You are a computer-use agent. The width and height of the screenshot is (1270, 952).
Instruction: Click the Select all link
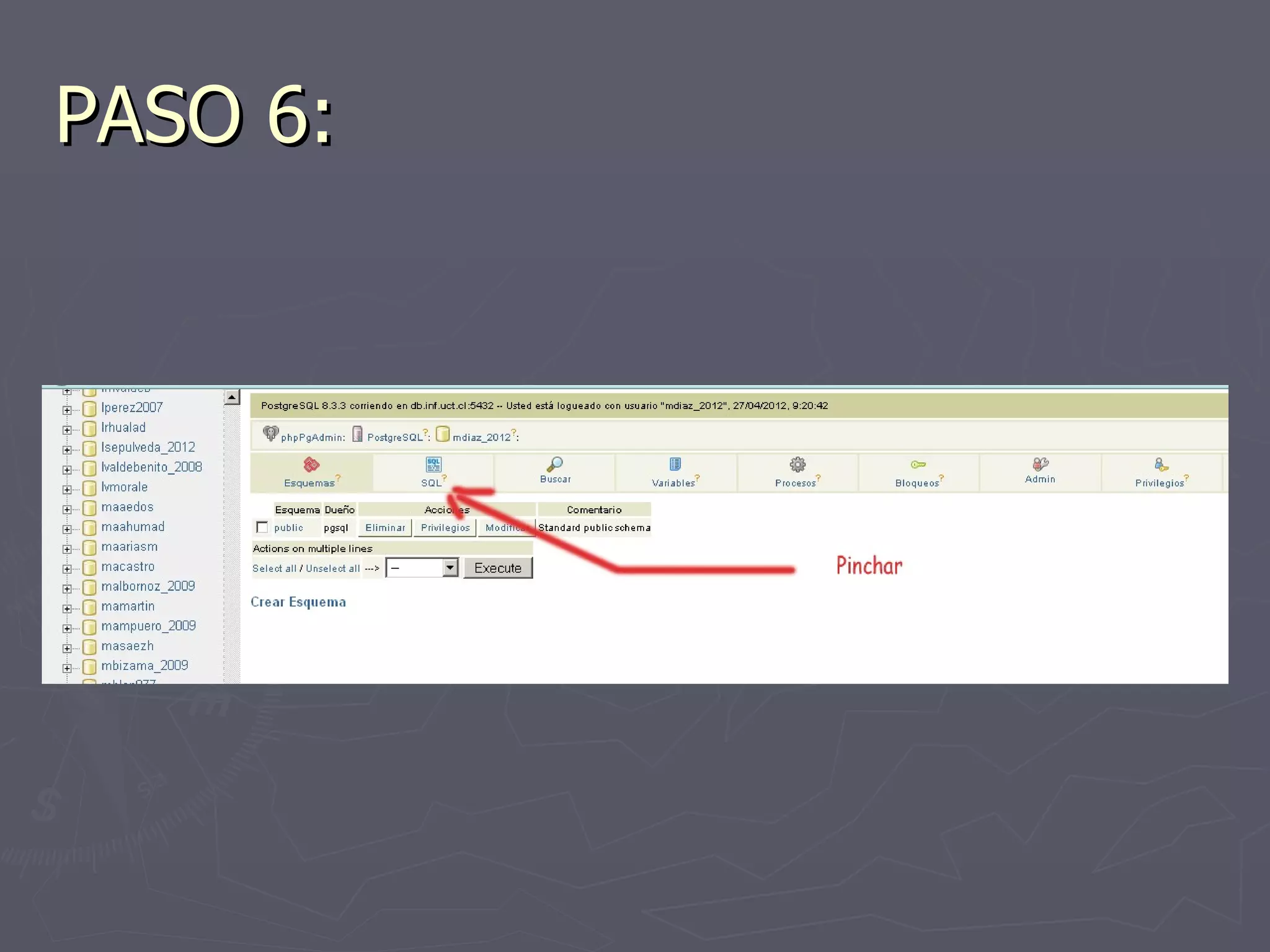click(274, 568)
